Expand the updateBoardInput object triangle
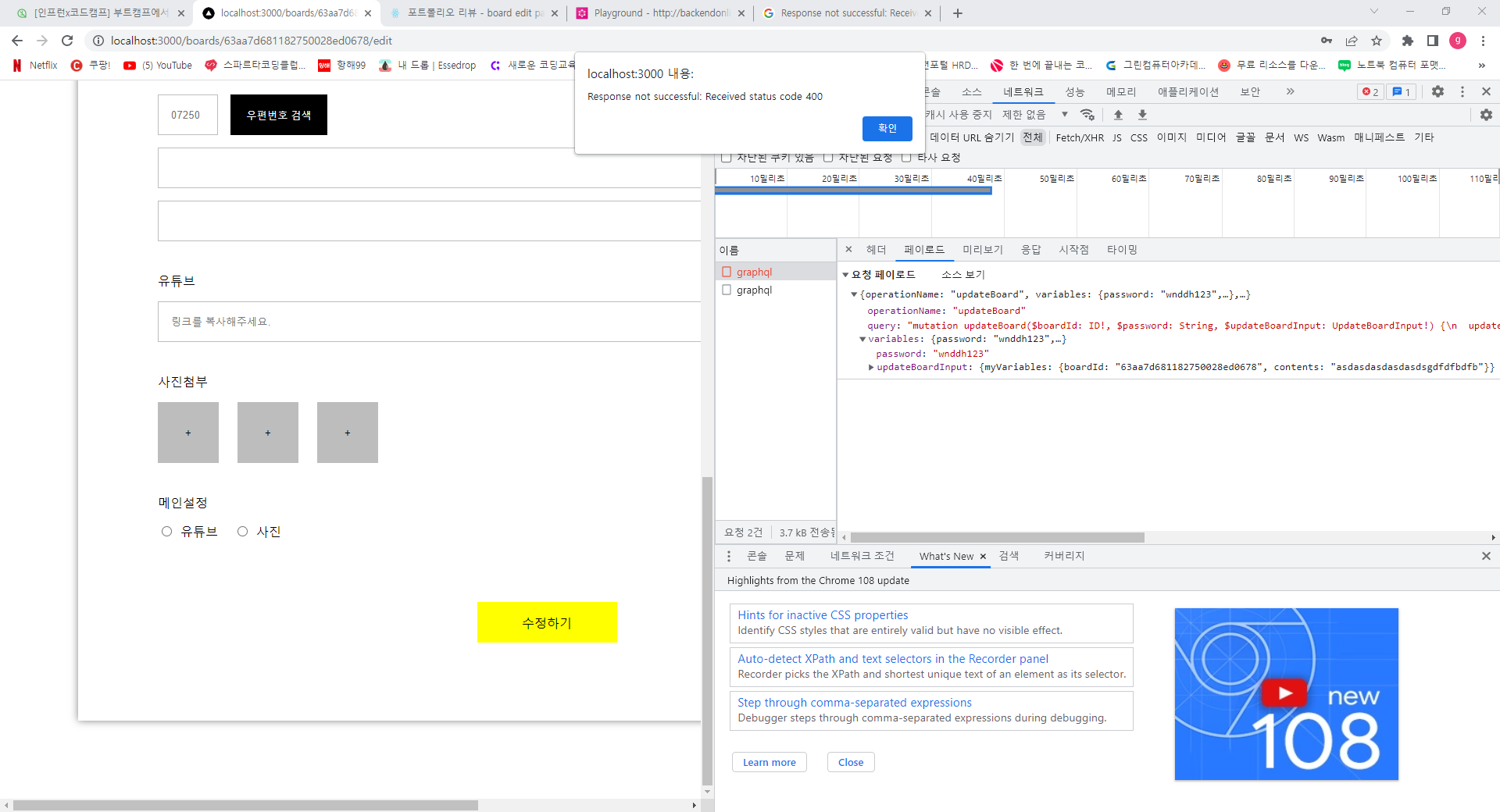This screenshot has height=812, width=1500. 871,368
